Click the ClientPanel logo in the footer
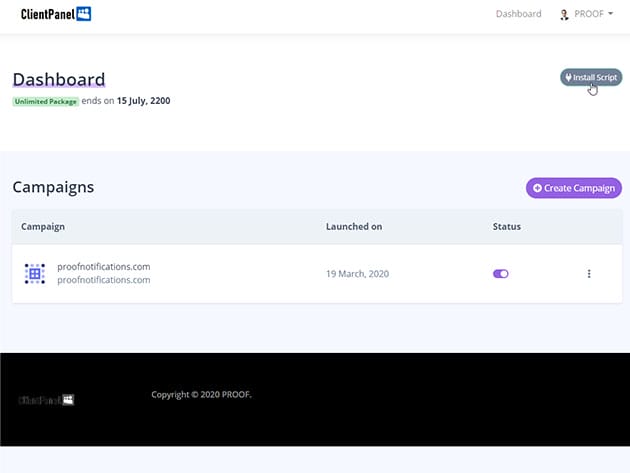Screen dimensions: 630x473 46,400
